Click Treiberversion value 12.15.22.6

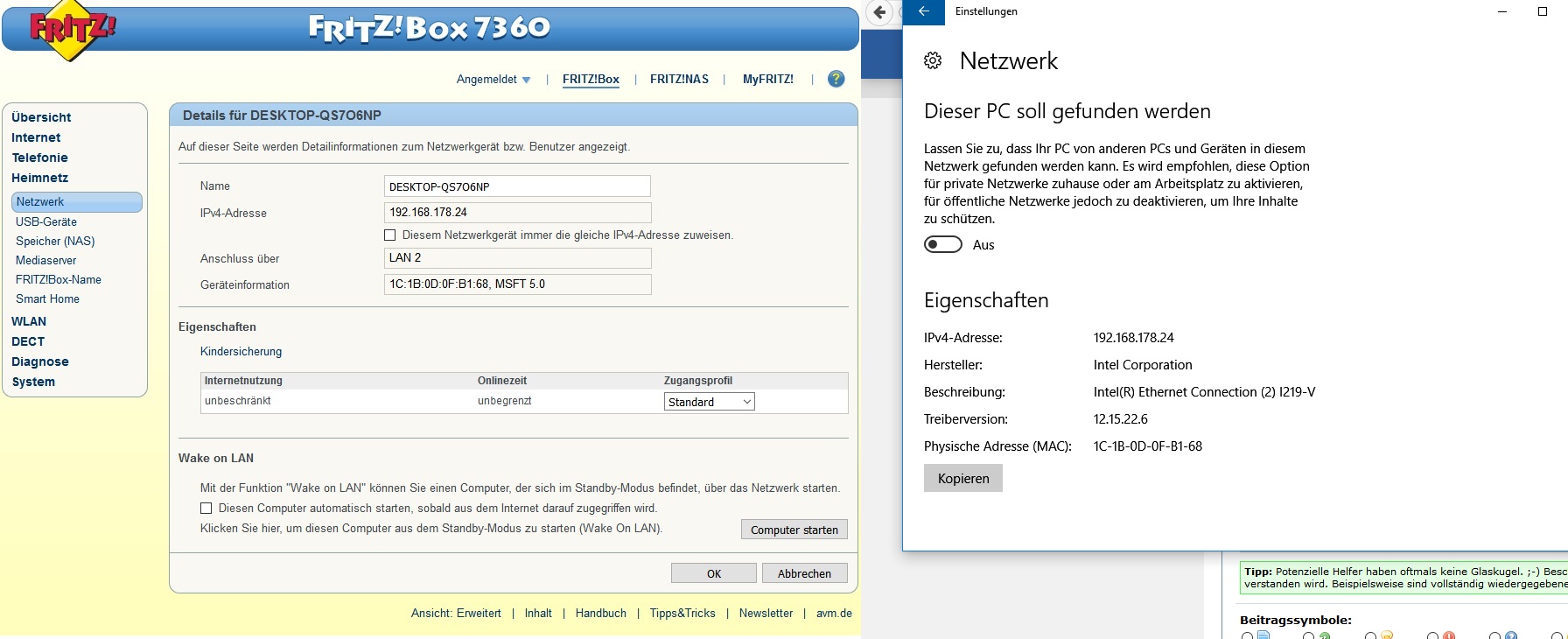tap(1121, 419)
